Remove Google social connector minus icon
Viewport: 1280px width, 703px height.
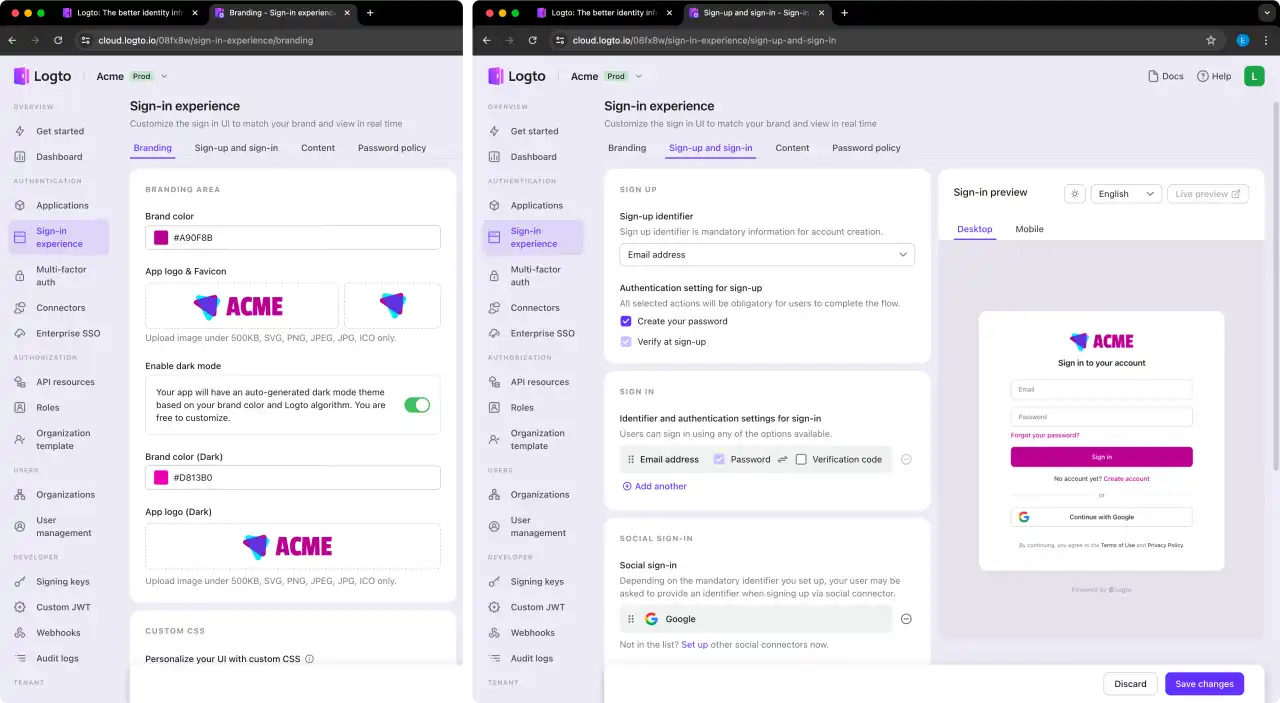pos(906,619)
